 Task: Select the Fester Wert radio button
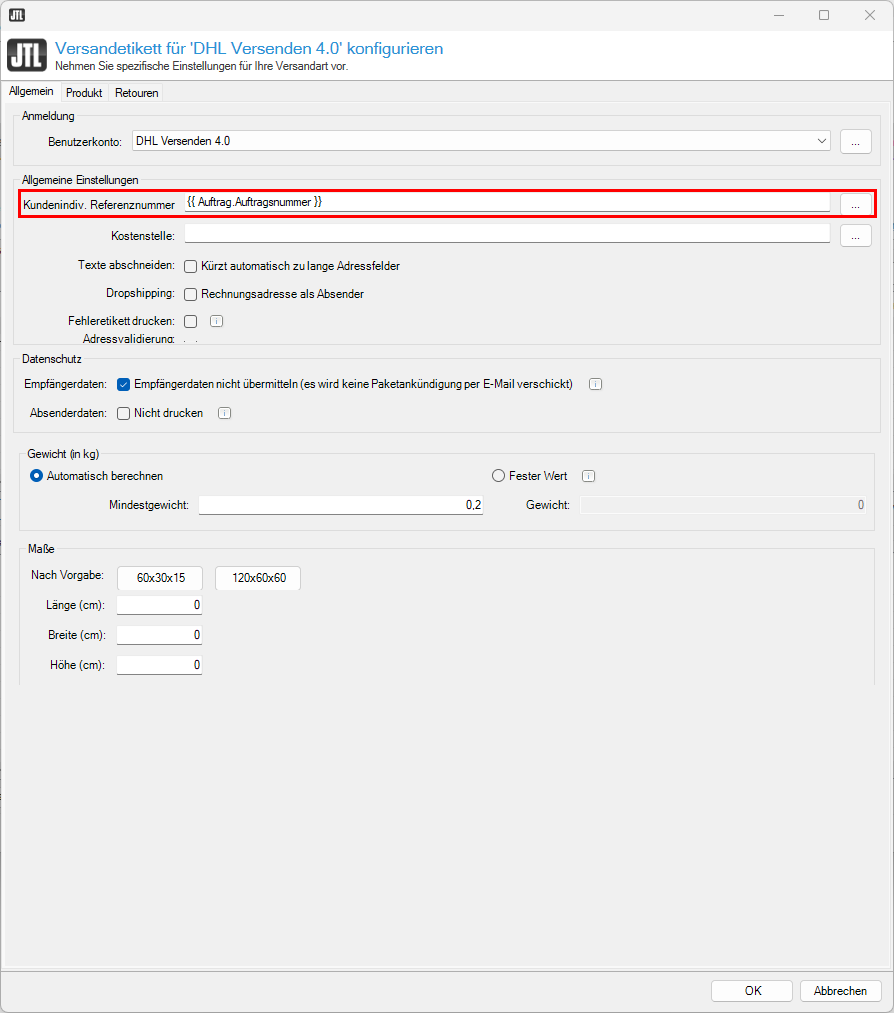point(498,476)
